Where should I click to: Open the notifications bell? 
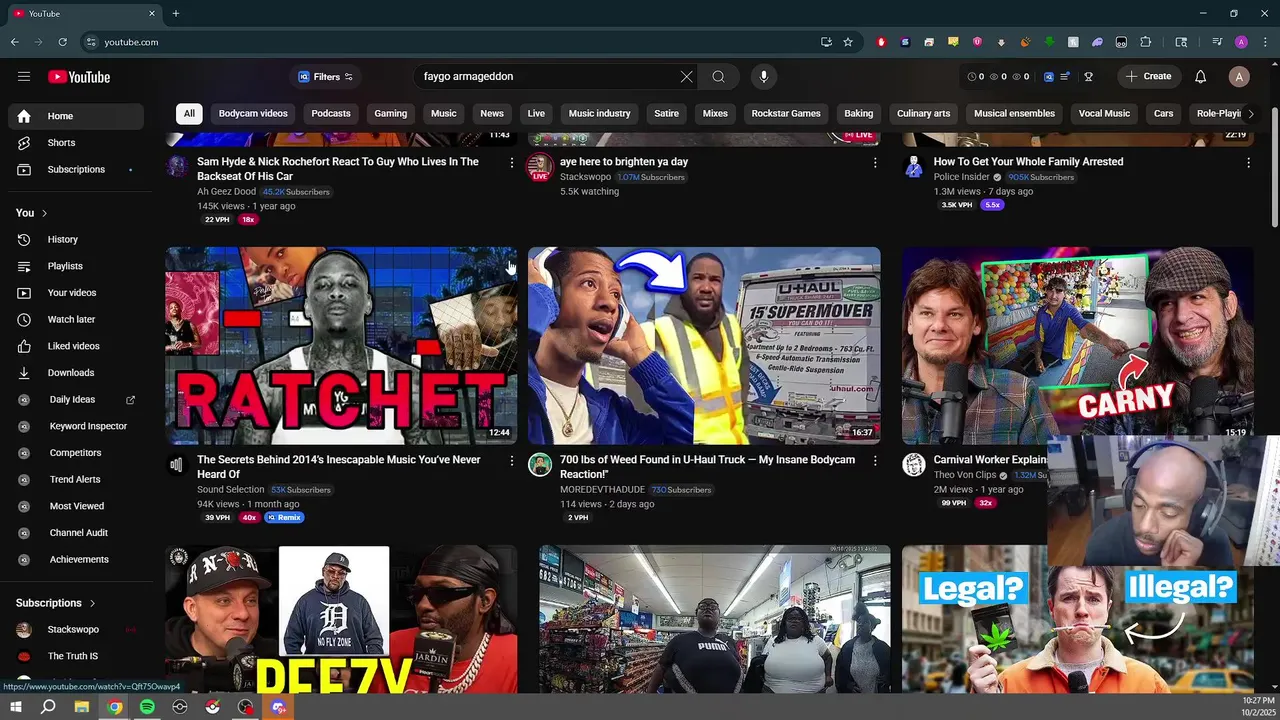pos(1201,77)
